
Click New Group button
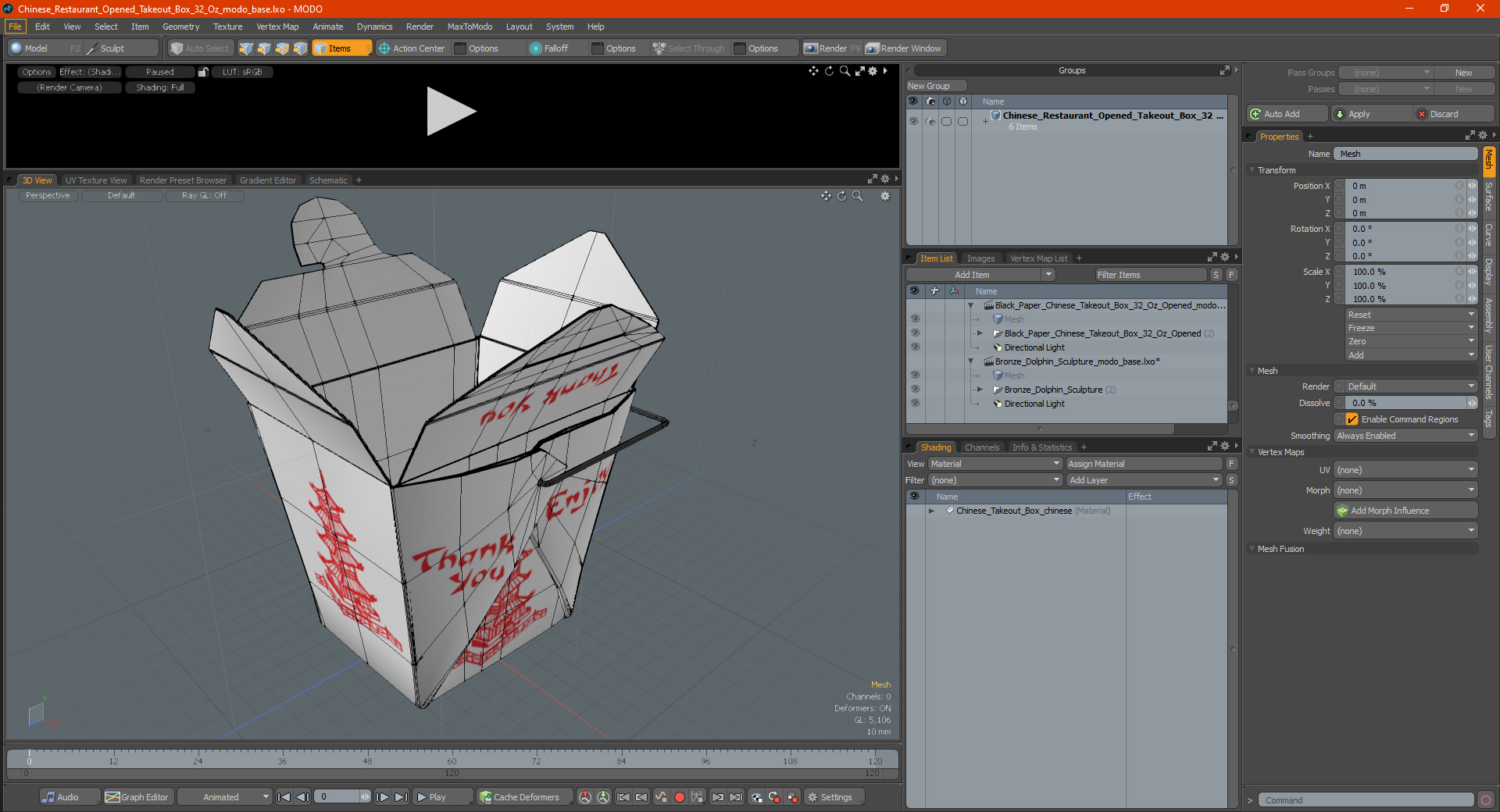tap(936, 86)
